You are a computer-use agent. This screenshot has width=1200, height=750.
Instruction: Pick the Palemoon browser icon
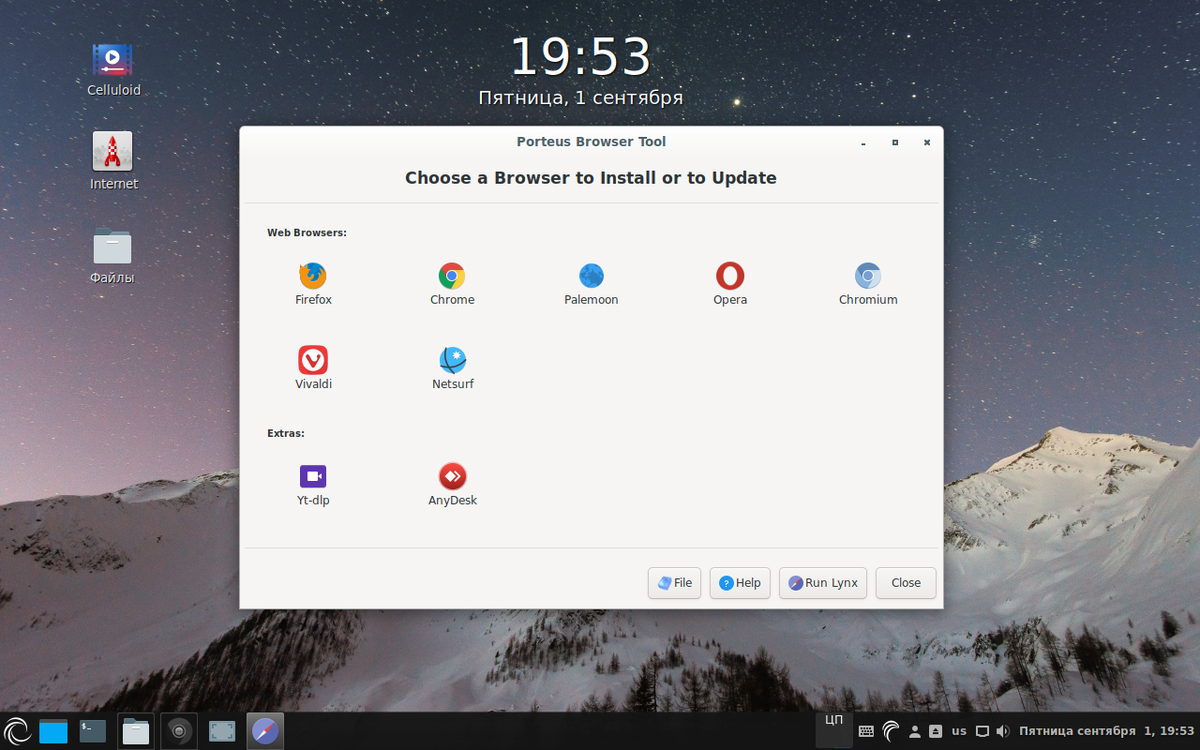click(591, 276)
